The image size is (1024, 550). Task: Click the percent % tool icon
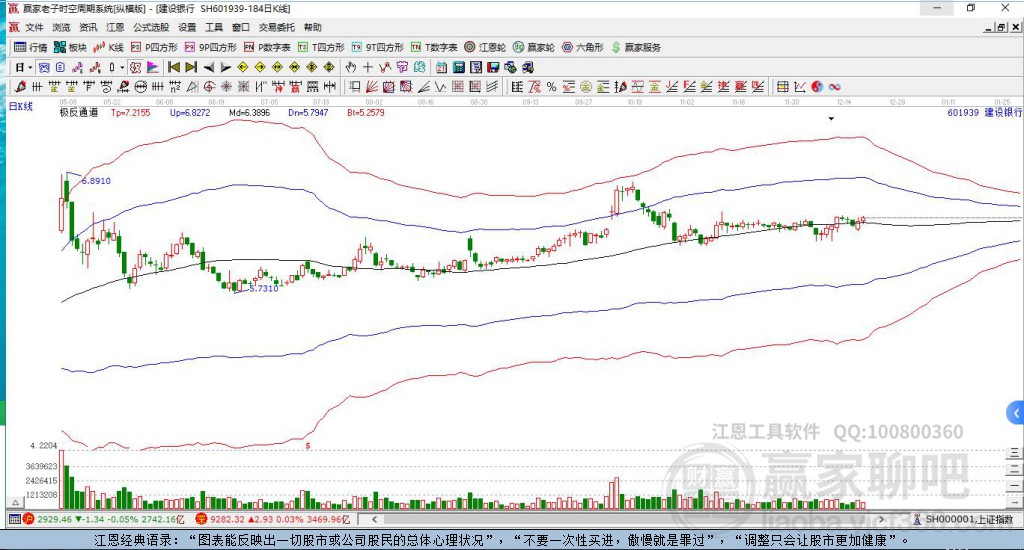point(551,87)
